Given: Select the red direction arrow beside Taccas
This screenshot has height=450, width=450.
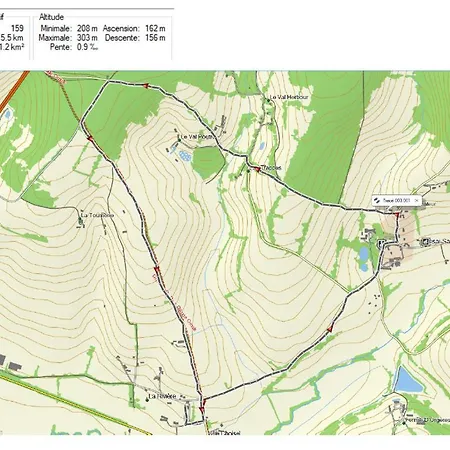Looking at the screenshot, I should click(257, 169).
